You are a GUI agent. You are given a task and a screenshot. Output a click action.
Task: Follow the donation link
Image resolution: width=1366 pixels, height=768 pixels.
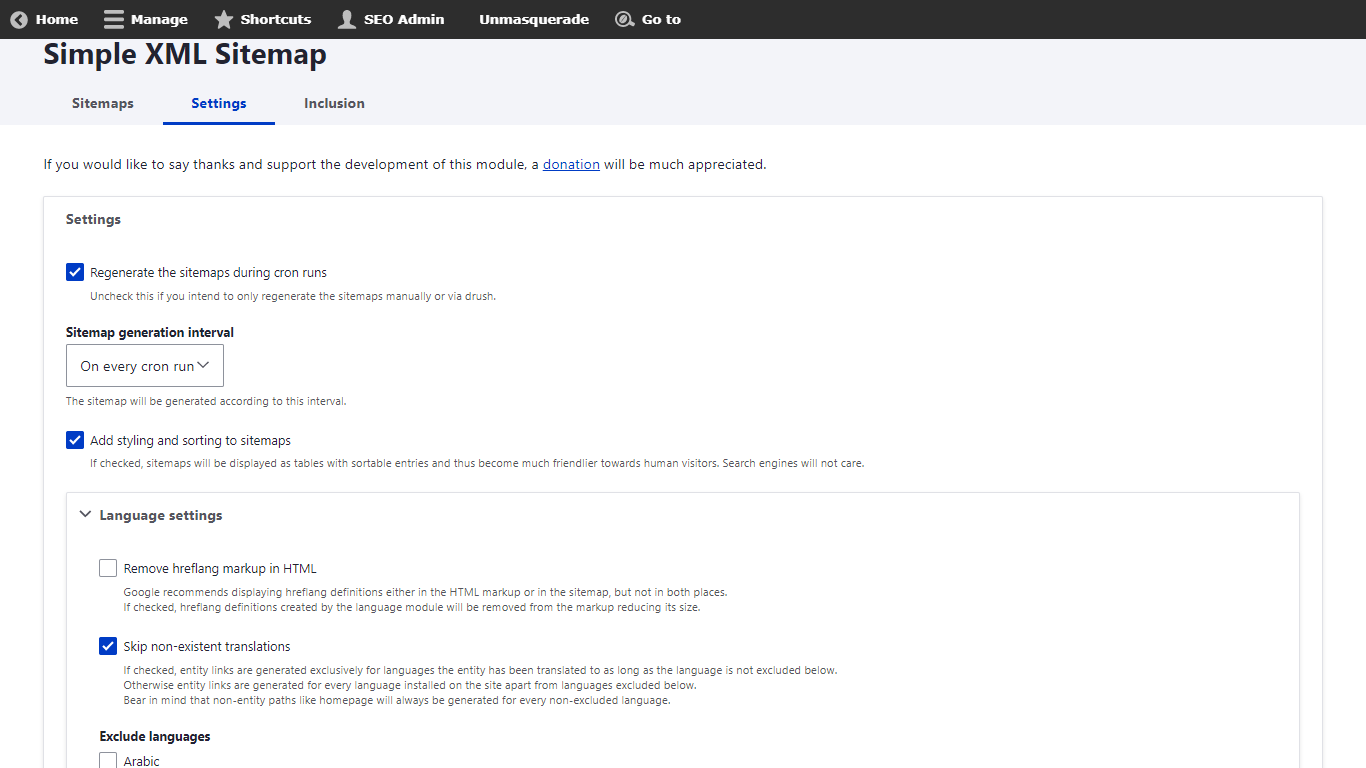(x=571, y=164)
